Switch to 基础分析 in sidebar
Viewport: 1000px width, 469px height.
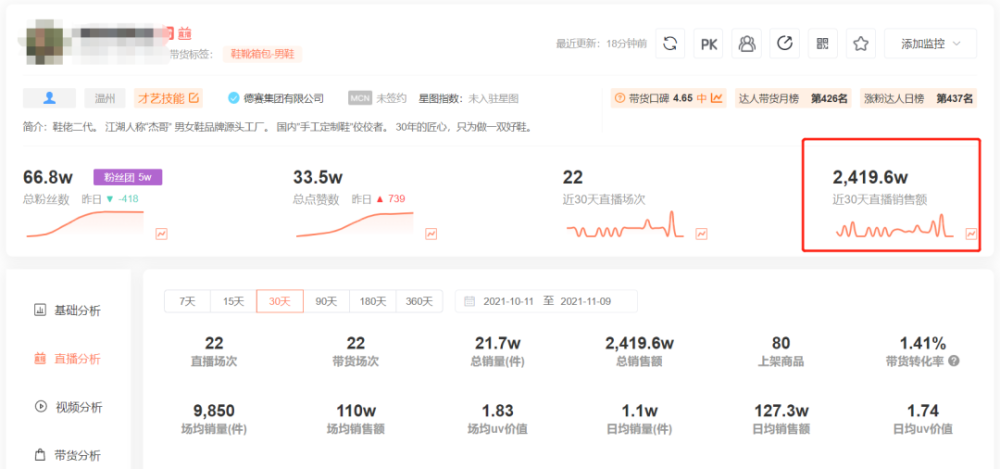click(x=67, y=311)
